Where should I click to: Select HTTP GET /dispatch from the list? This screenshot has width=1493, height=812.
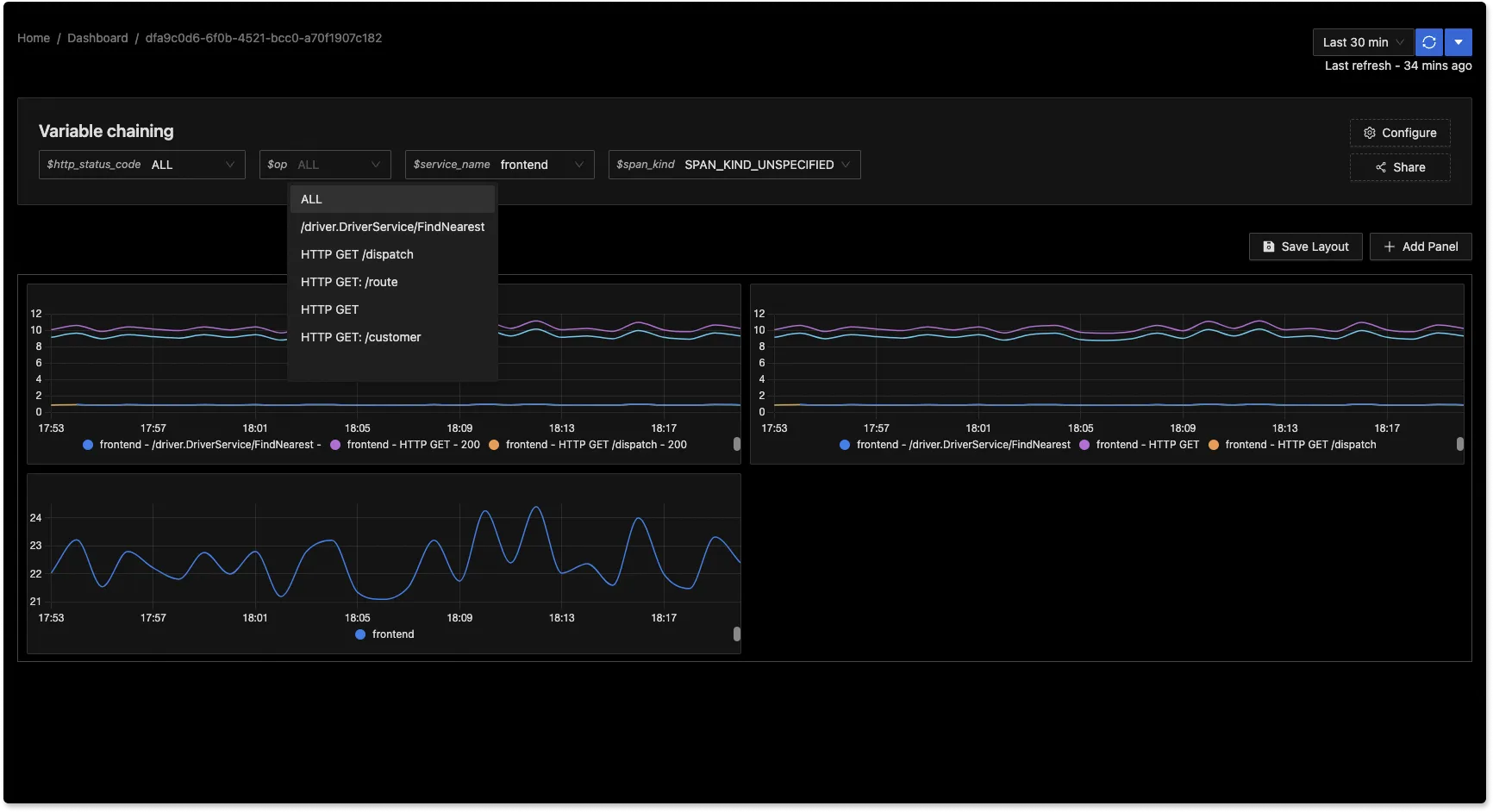[357, 254]
